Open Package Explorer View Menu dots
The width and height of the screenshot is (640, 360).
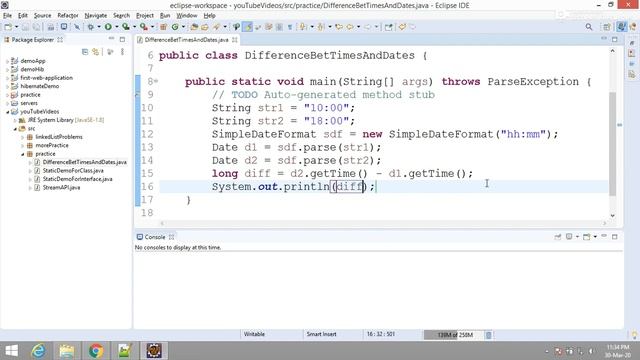(x=122, y=52)
